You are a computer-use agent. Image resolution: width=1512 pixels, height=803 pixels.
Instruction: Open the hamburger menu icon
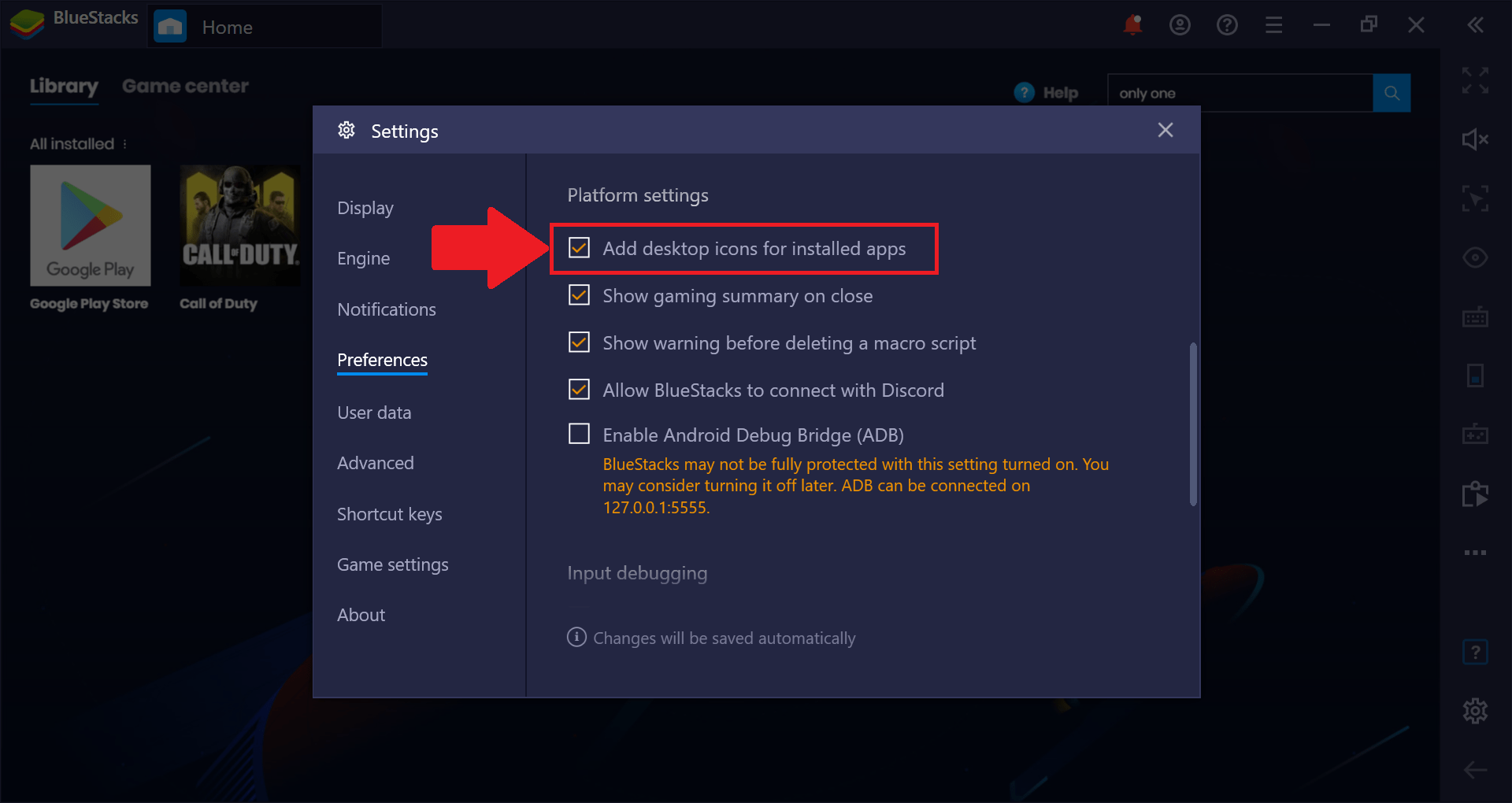(x=1274, y=25)
